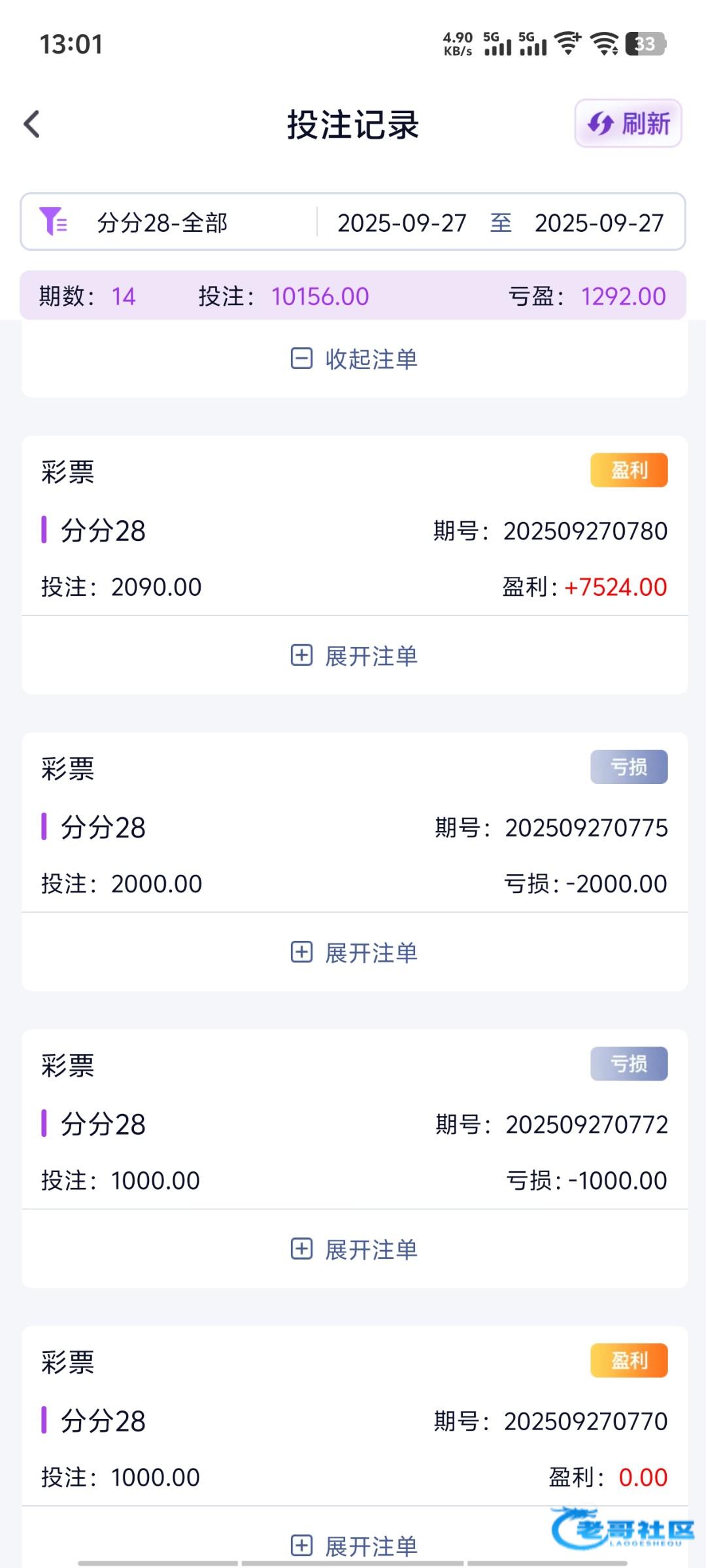Screen dimensions: 706x1568
Task: Select the start date 2025-09-27 field
Action: coord(402,223)
